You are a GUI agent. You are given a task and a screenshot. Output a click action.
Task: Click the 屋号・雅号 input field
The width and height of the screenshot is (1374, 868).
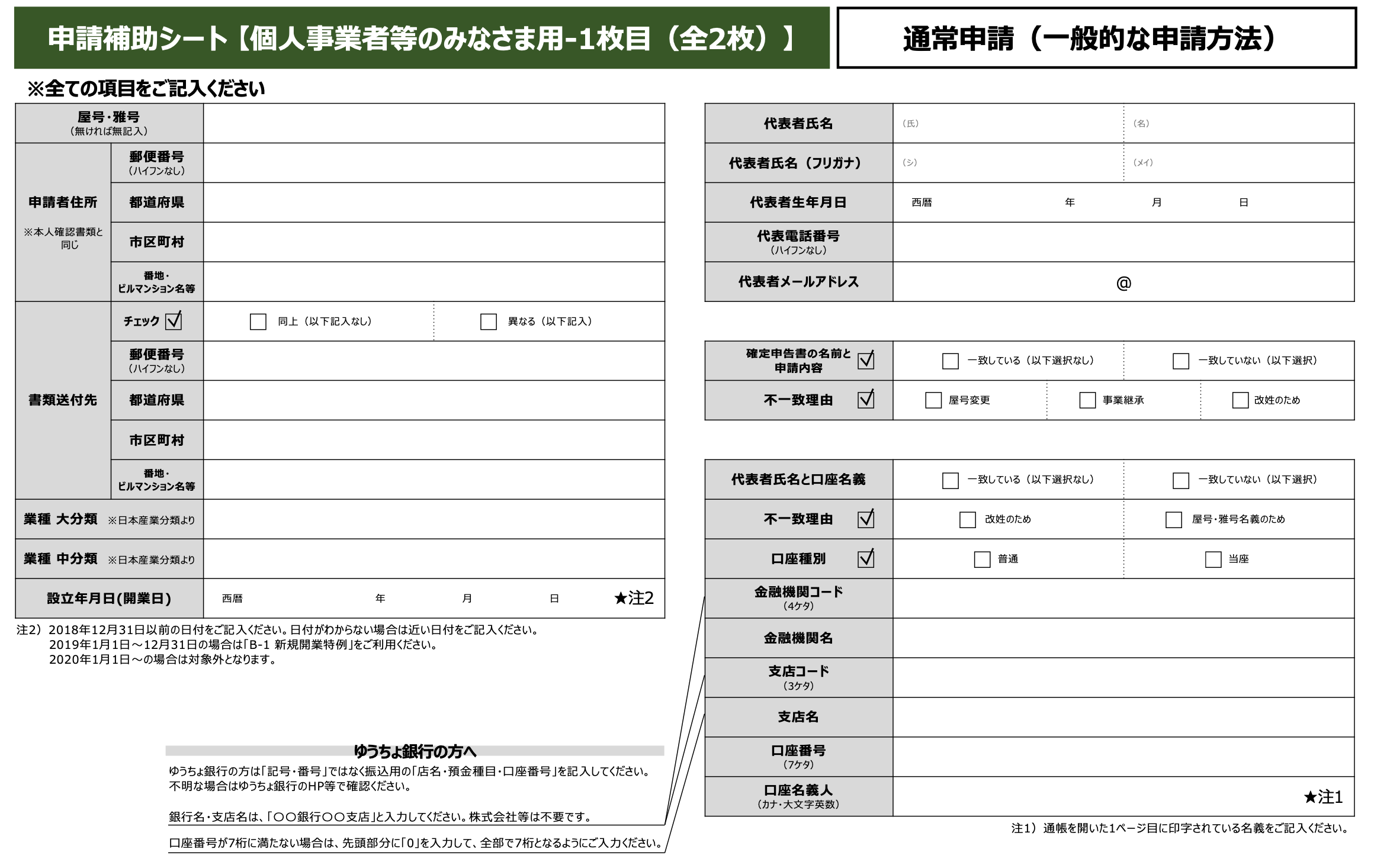coord(434,123)
